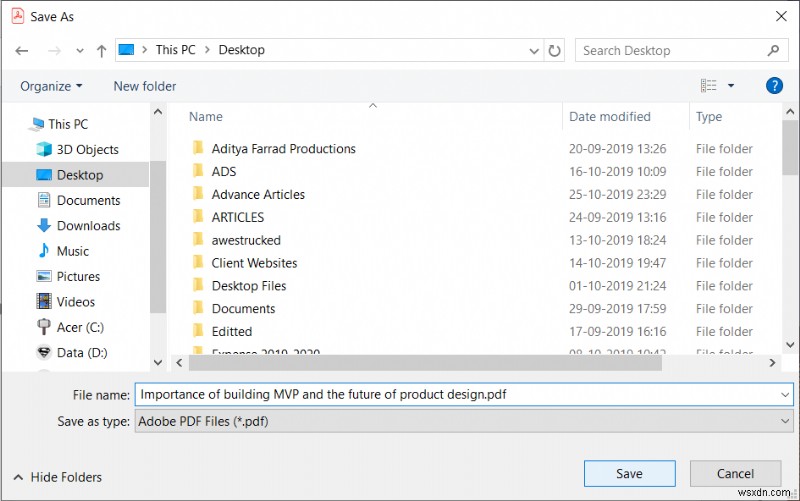Select the Aditya Farrad Productions folder

[x=284, y=148]
